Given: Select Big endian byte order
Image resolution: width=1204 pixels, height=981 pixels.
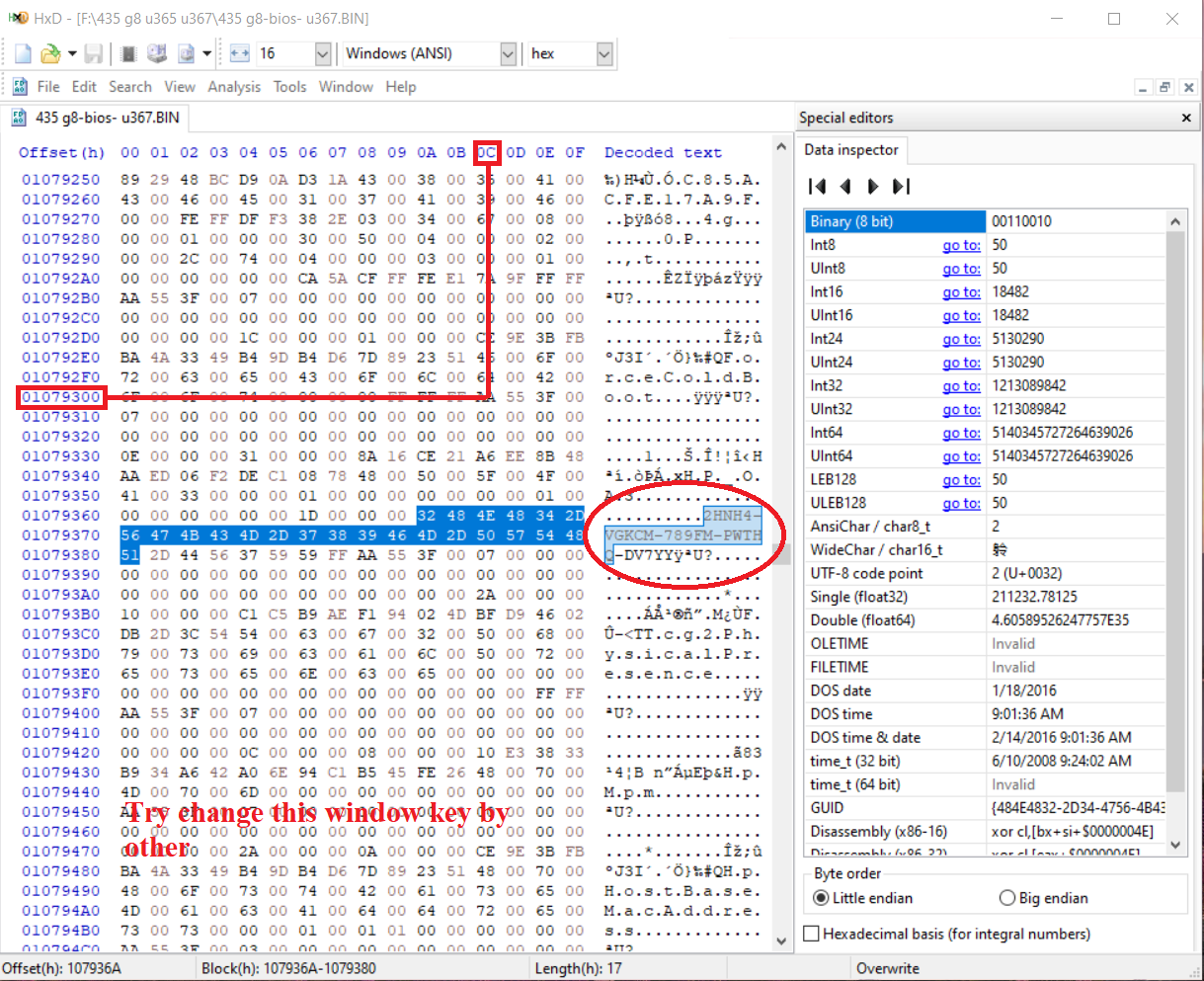Looking at the screenshot, I should point(1006,898).
